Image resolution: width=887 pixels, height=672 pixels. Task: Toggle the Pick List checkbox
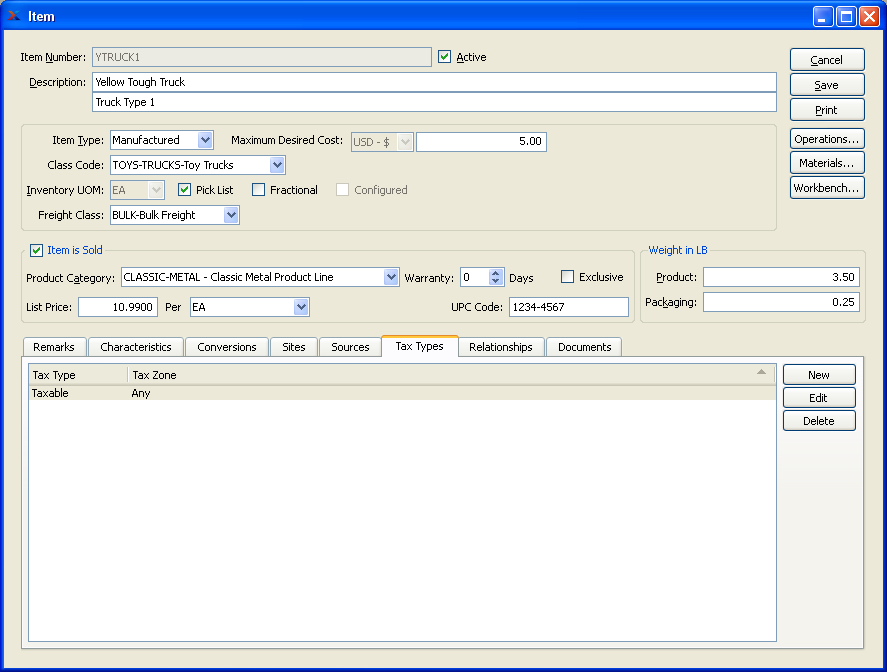pos(184,189)
